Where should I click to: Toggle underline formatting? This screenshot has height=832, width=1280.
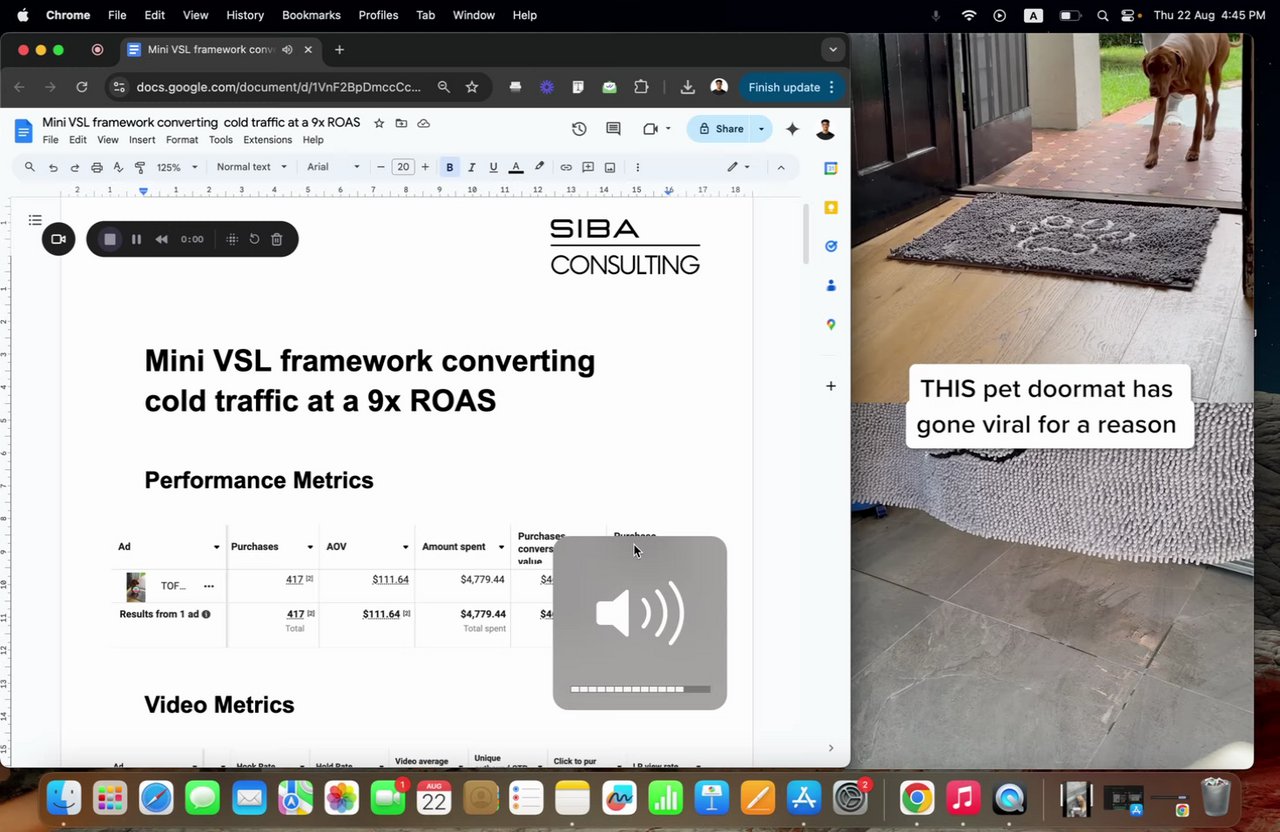tap(493, 167)
